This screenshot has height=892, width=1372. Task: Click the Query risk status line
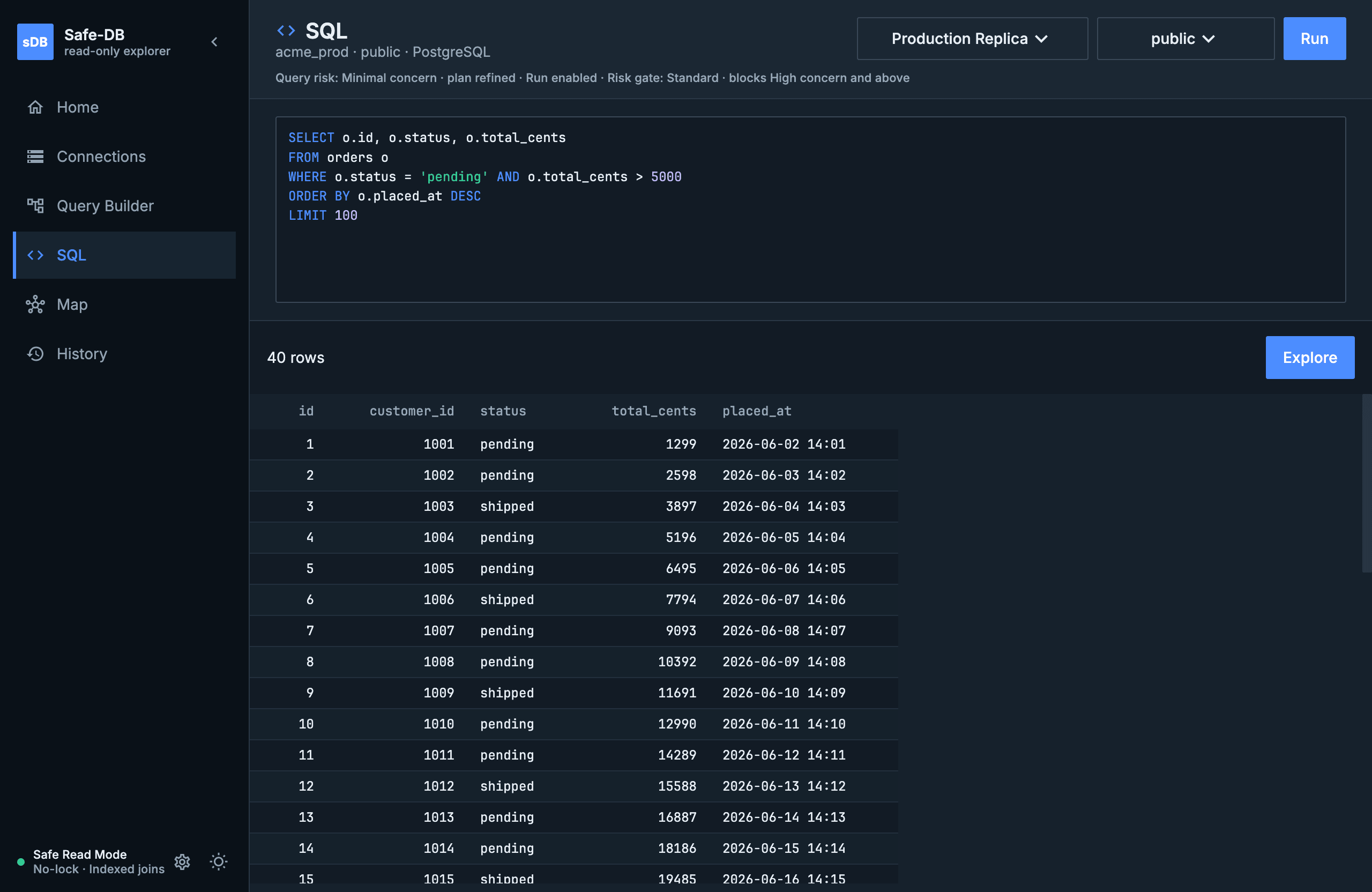tap(592, 78)
